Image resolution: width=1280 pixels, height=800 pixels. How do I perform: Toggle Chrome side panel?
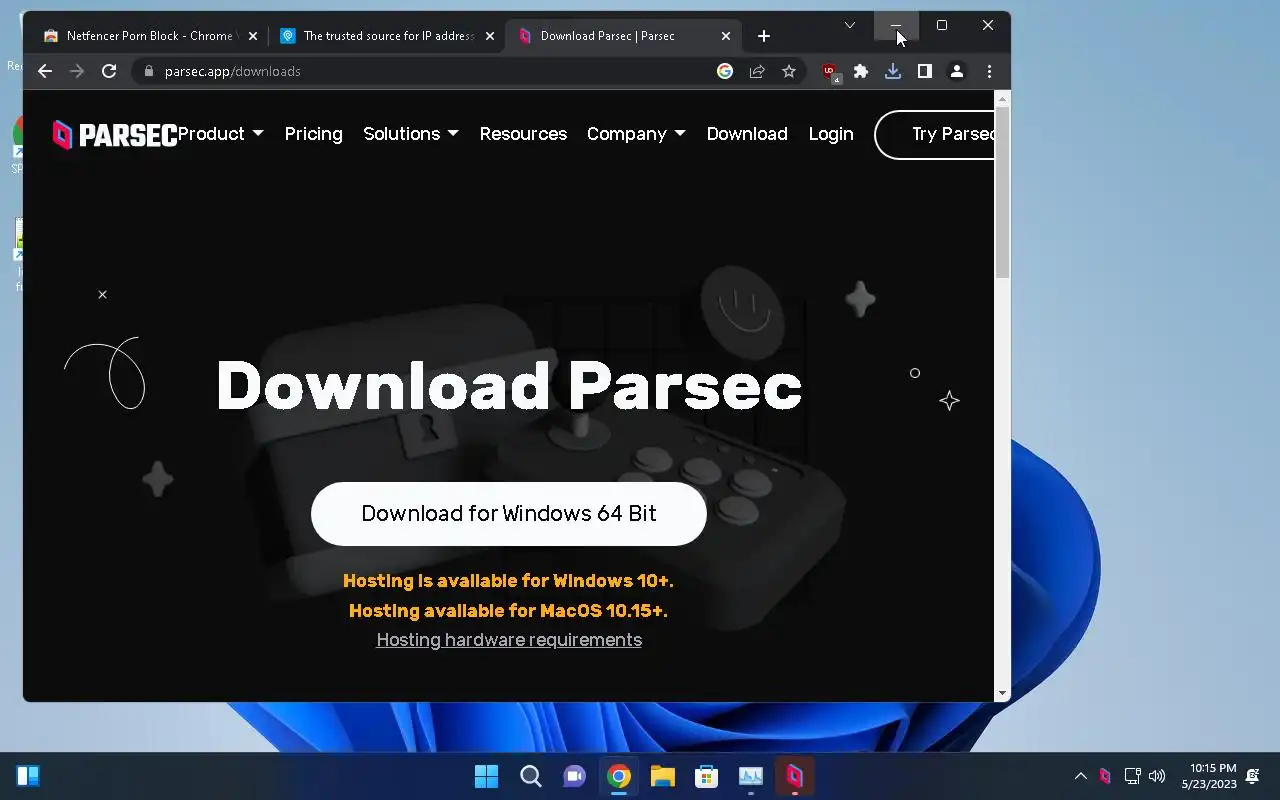(x=925, y=71)
